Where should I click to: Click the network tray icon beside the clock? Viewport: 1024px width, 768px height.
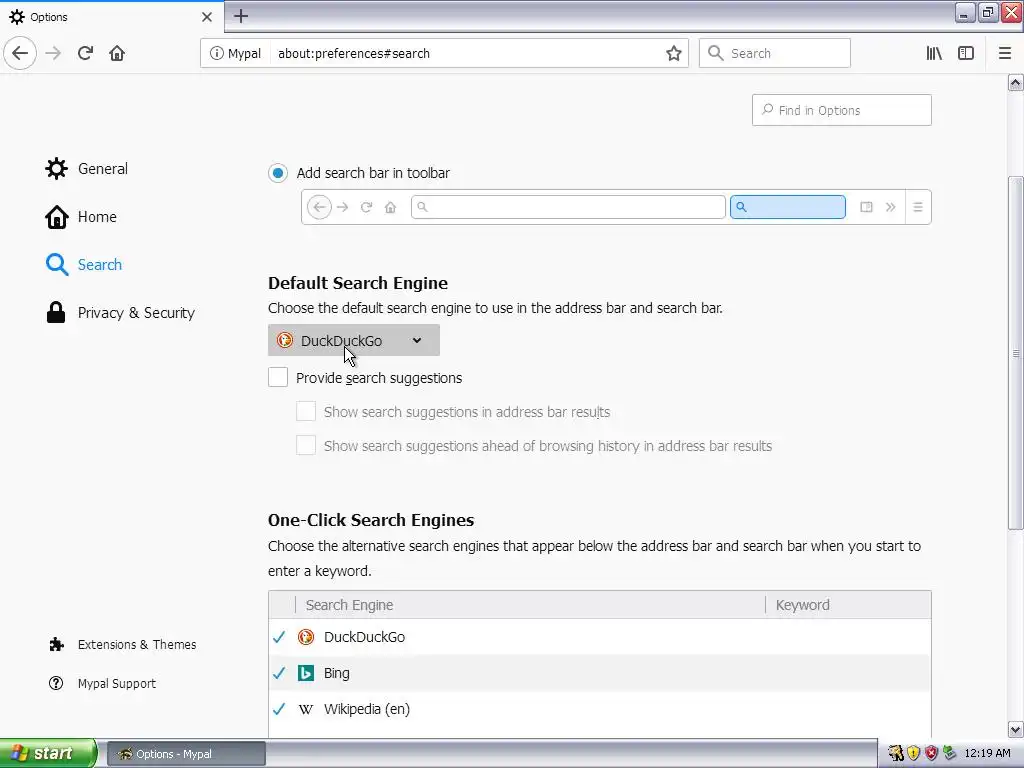(x=950, y=754)
